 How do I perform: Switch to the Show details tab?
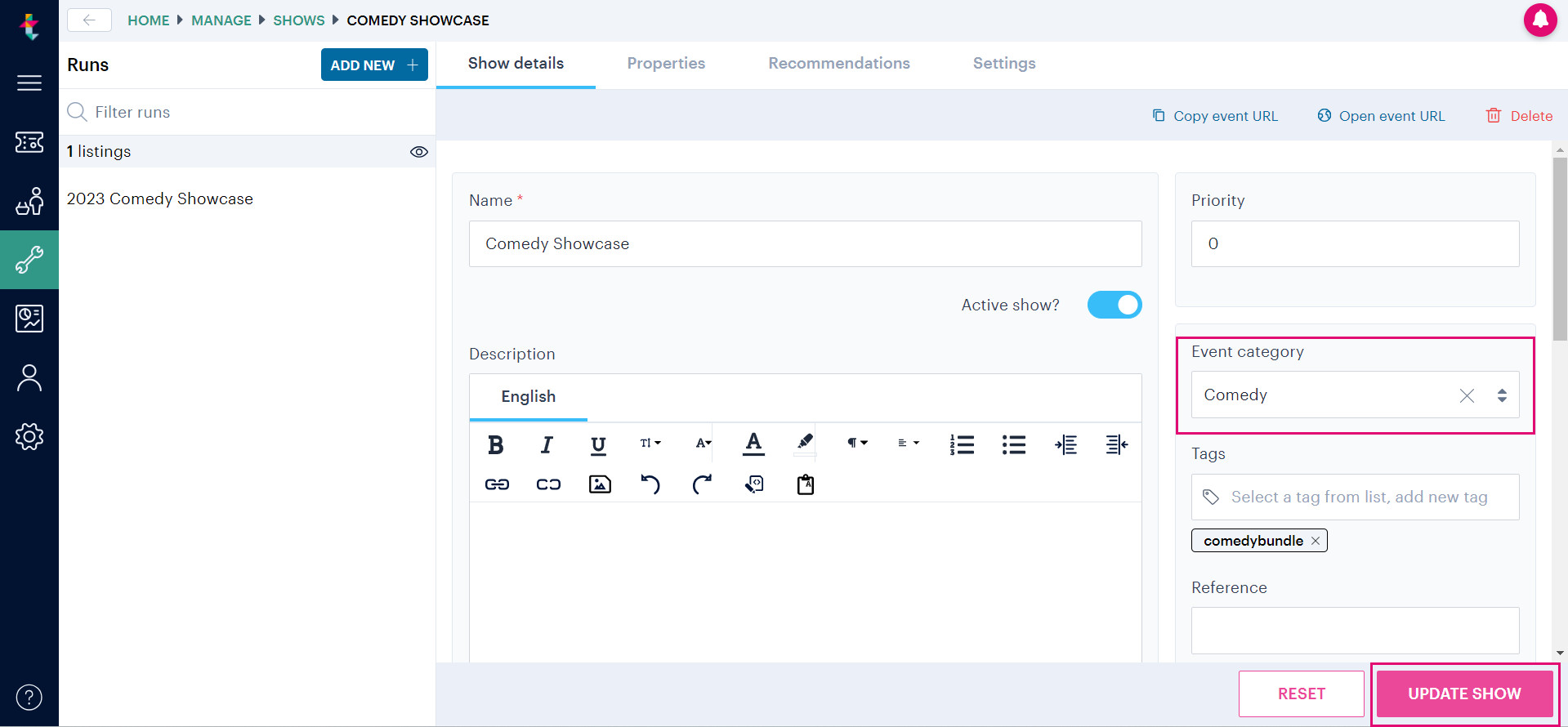[x=516, y=64]
